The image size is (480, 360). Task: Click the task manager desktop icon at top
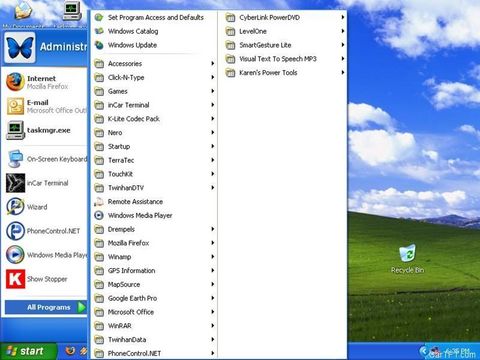coord(72,10)
